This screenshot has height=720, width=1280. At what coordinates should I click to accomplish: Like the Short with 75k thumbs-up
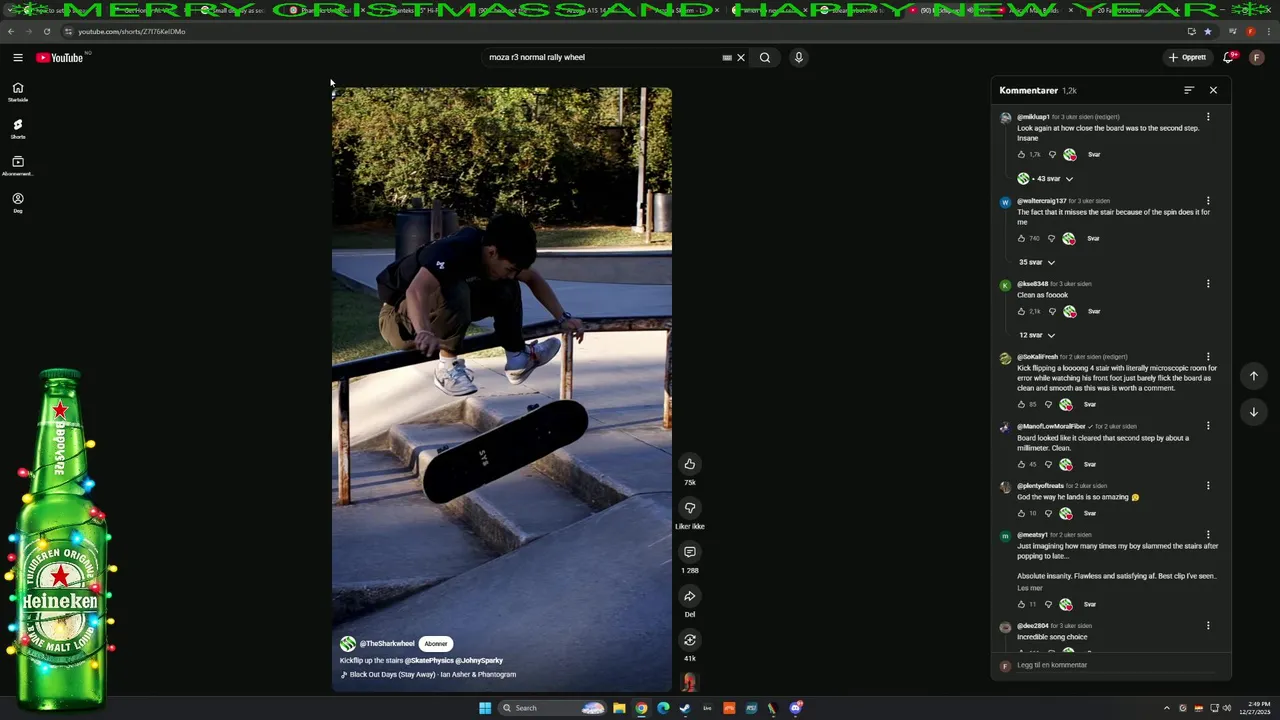click(690, 464)
